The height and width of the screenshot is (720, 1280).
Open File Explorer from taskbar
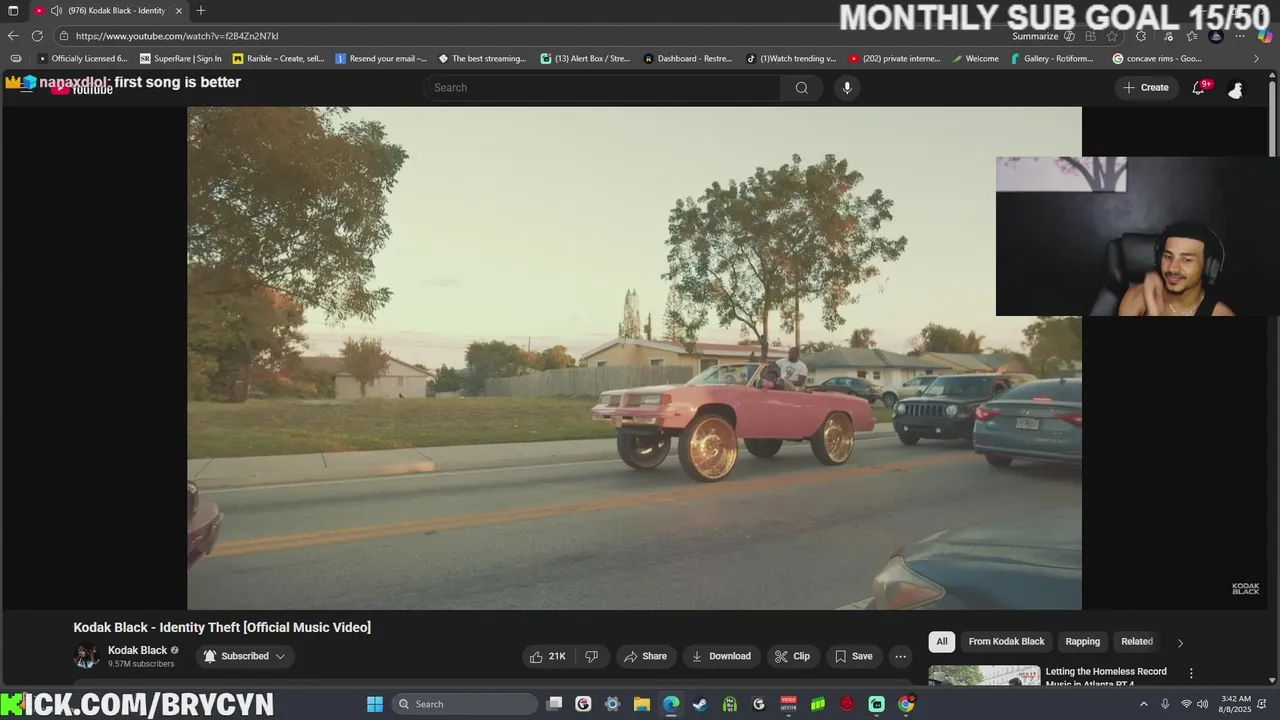642,704
